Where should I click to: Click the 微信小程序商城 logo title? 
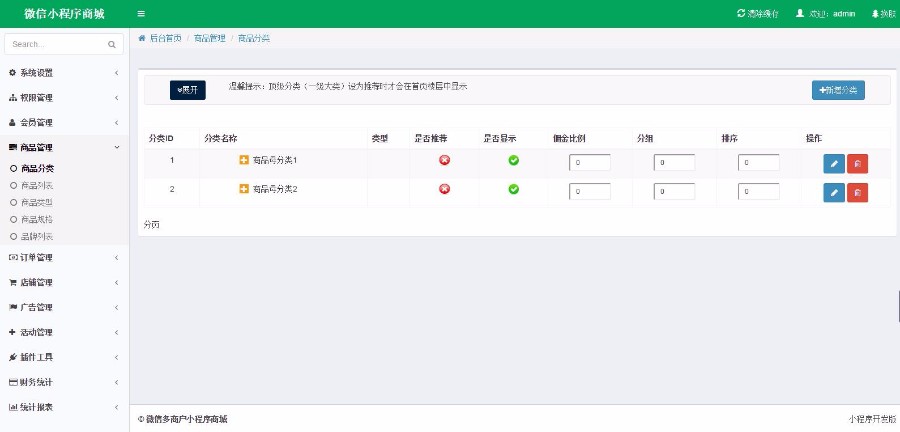64,14
